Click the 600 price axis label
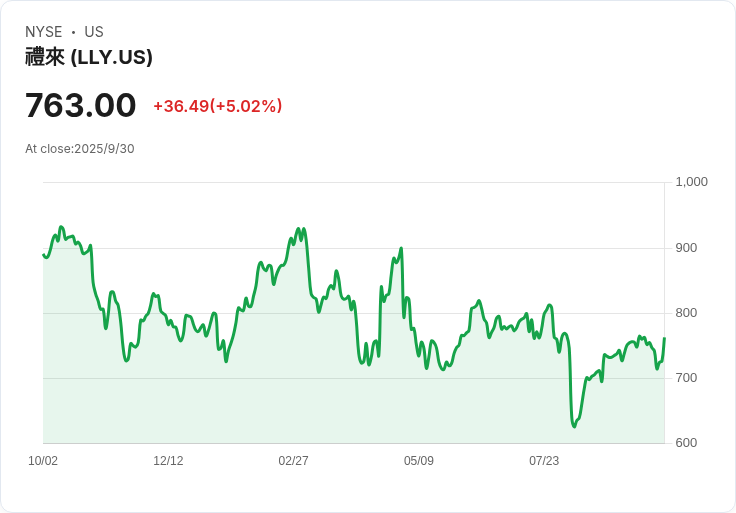736x513 pixels. [x=686, y=443]
